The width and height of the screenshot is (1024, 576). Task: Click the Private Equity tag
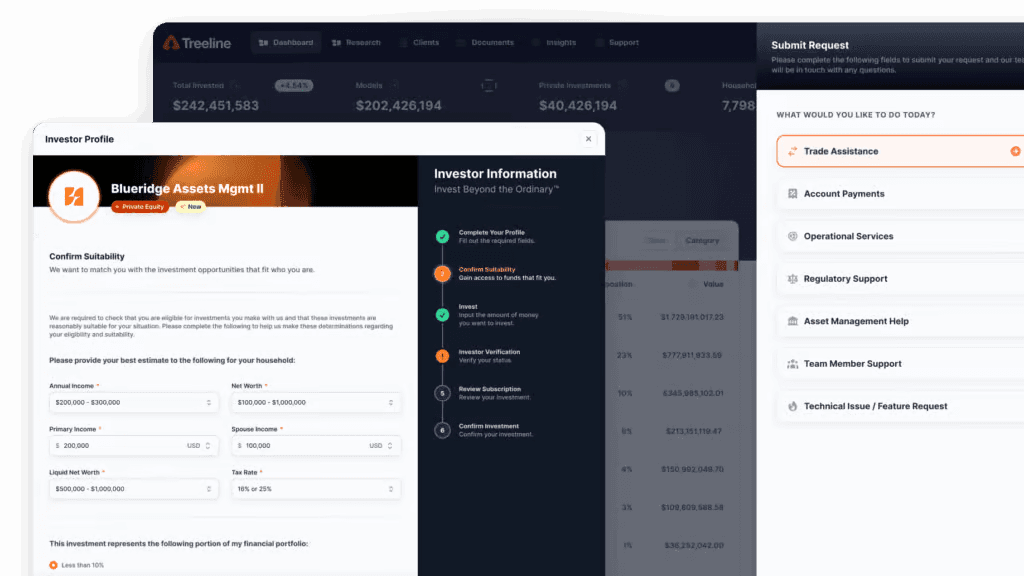(140, 207)
